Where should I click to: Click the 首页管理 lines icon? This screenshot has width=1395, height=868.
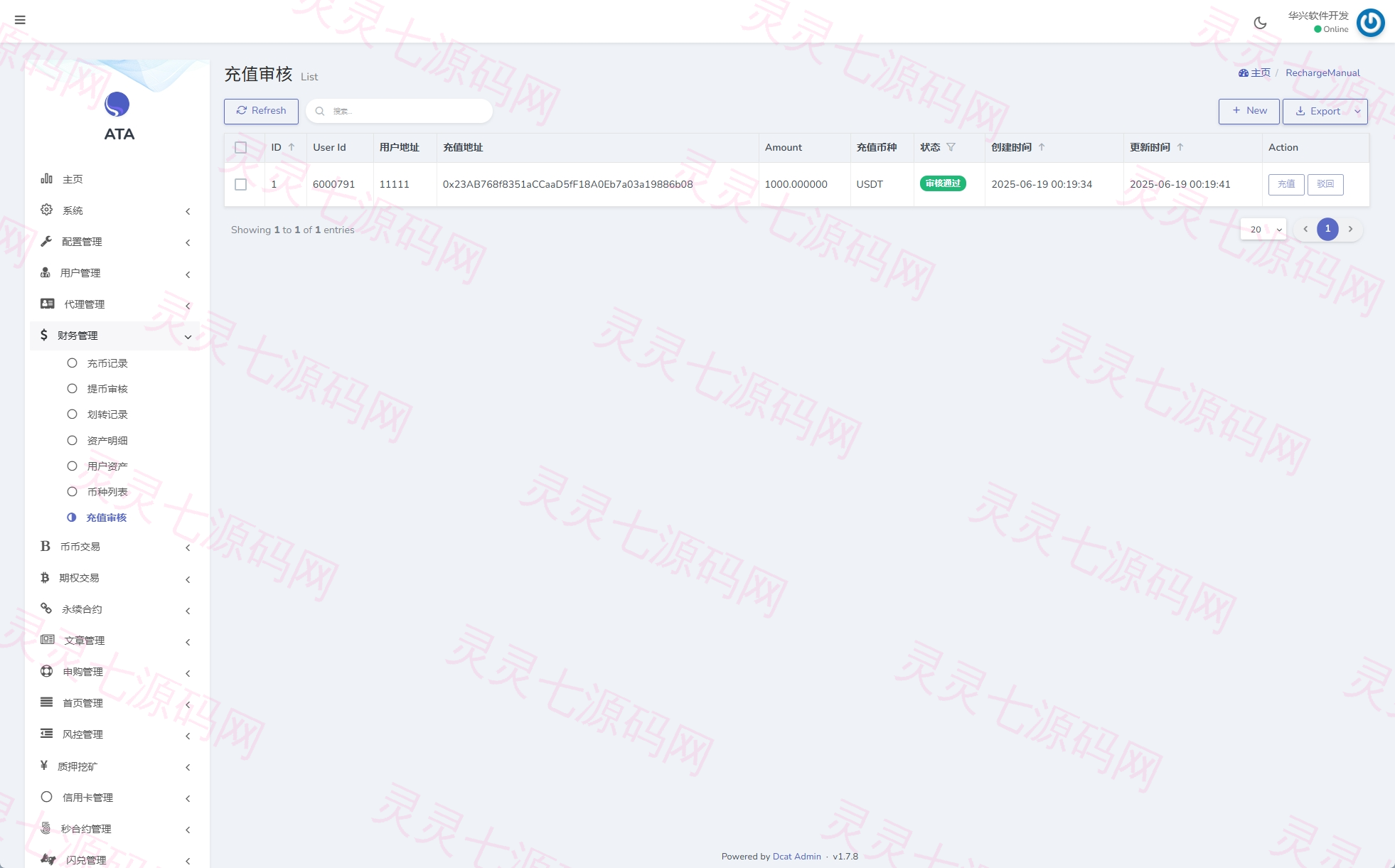(47, 702)
